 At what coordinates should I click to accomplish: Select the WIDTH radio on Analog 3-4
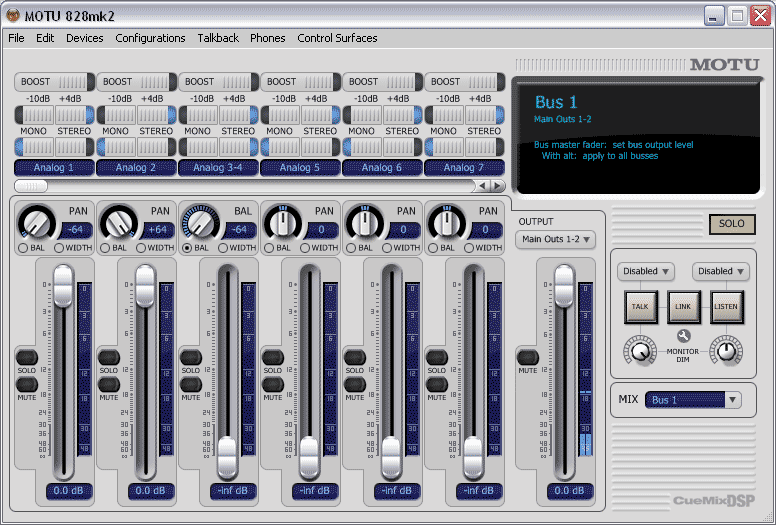(223, 248)
